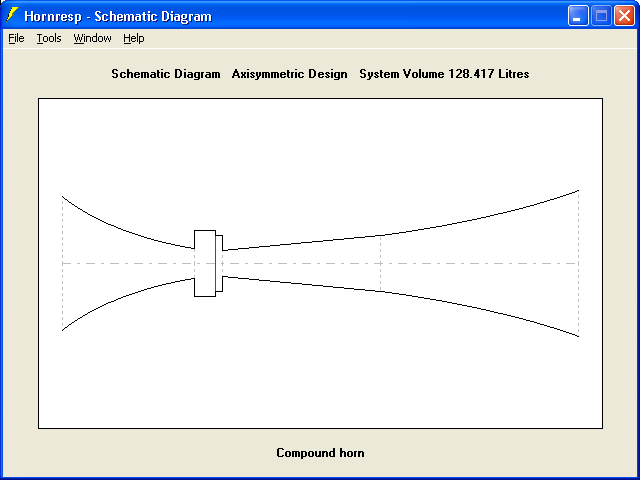The image size is (640, 480).
Task: Close the Schematic Diagram window
Action: [624, 16]
